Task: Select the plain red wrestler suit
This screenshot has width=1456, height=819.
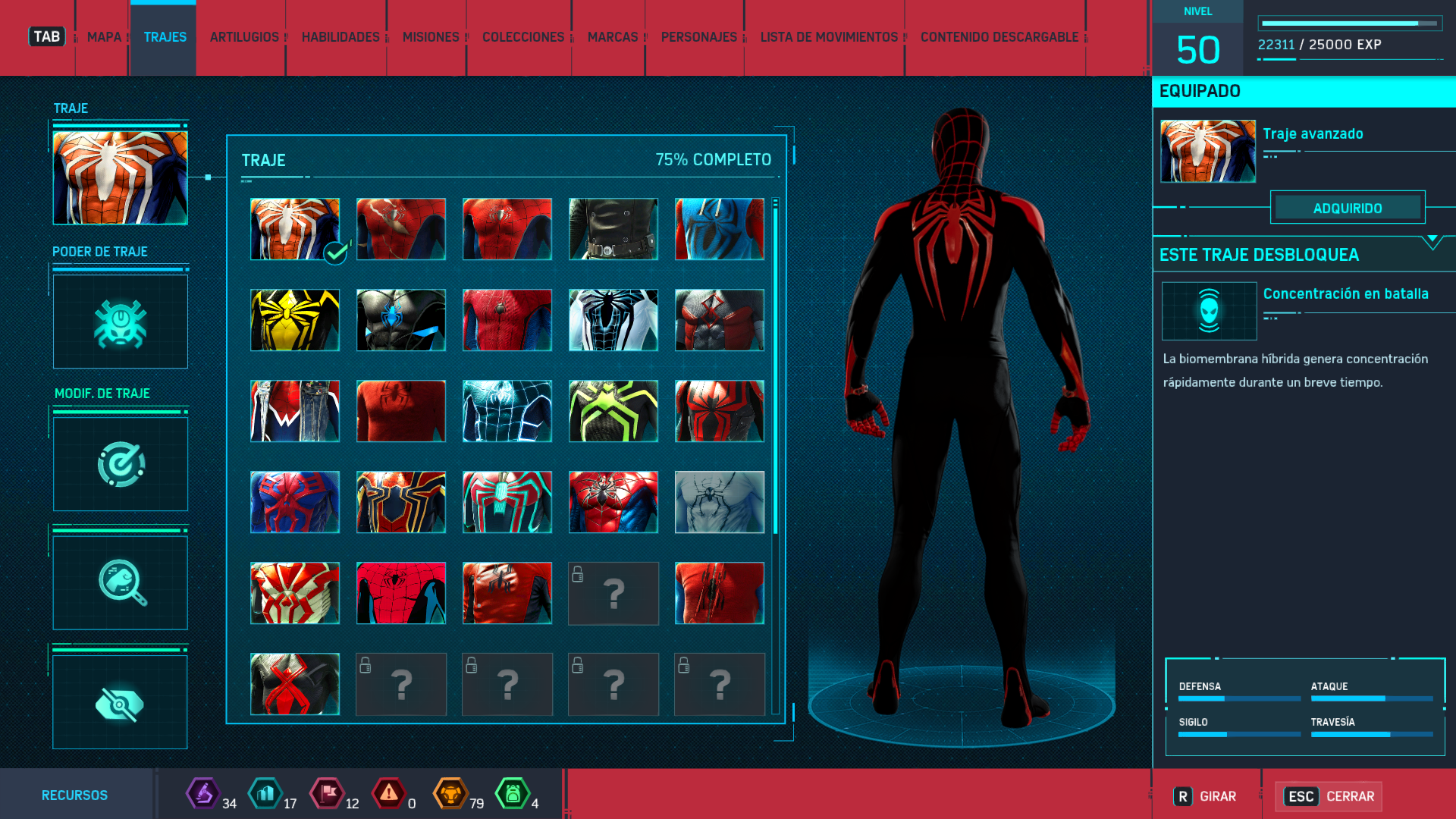Action: (x=401, y=411)
